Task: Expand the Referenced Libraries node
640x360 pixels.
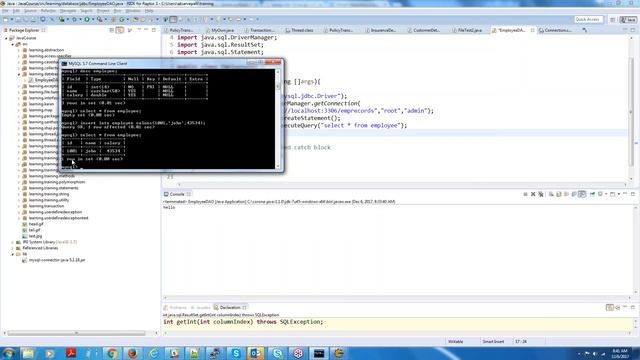Action: tap(13, 248)
